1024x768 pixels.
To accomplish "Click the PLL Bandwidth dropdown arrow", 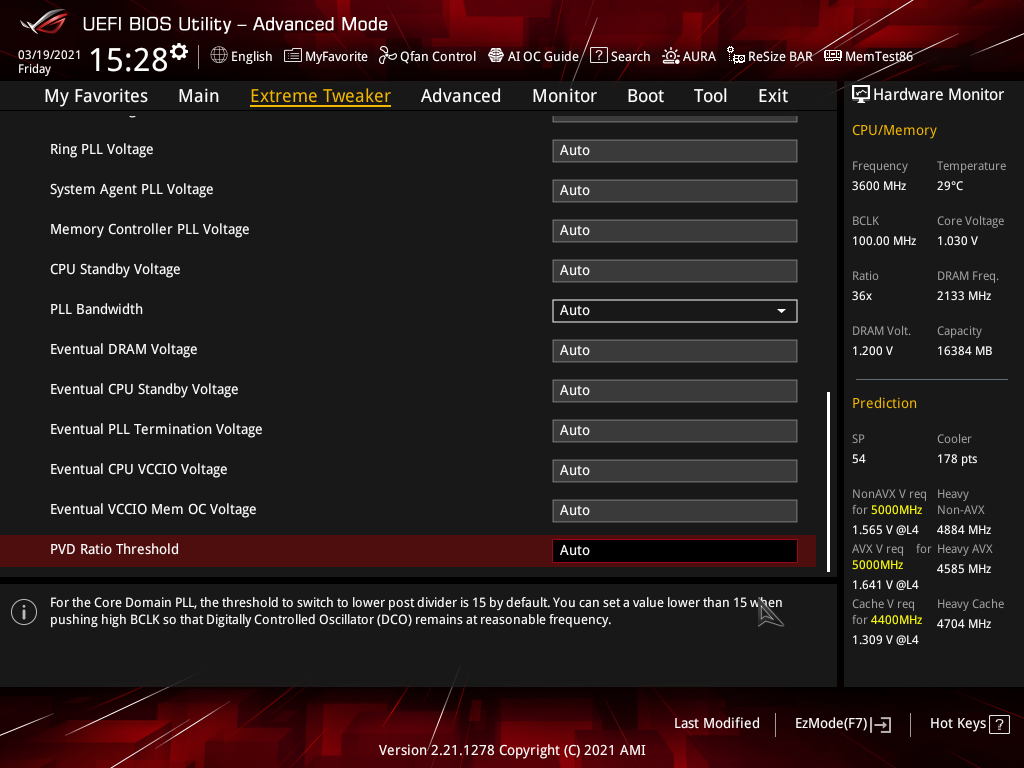I will coord(781,311).
